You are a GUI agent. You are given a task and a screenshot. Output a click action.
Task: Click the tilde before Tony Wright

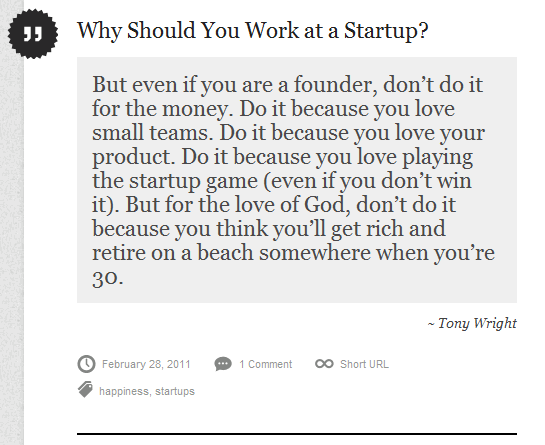(x=431, y=324)
